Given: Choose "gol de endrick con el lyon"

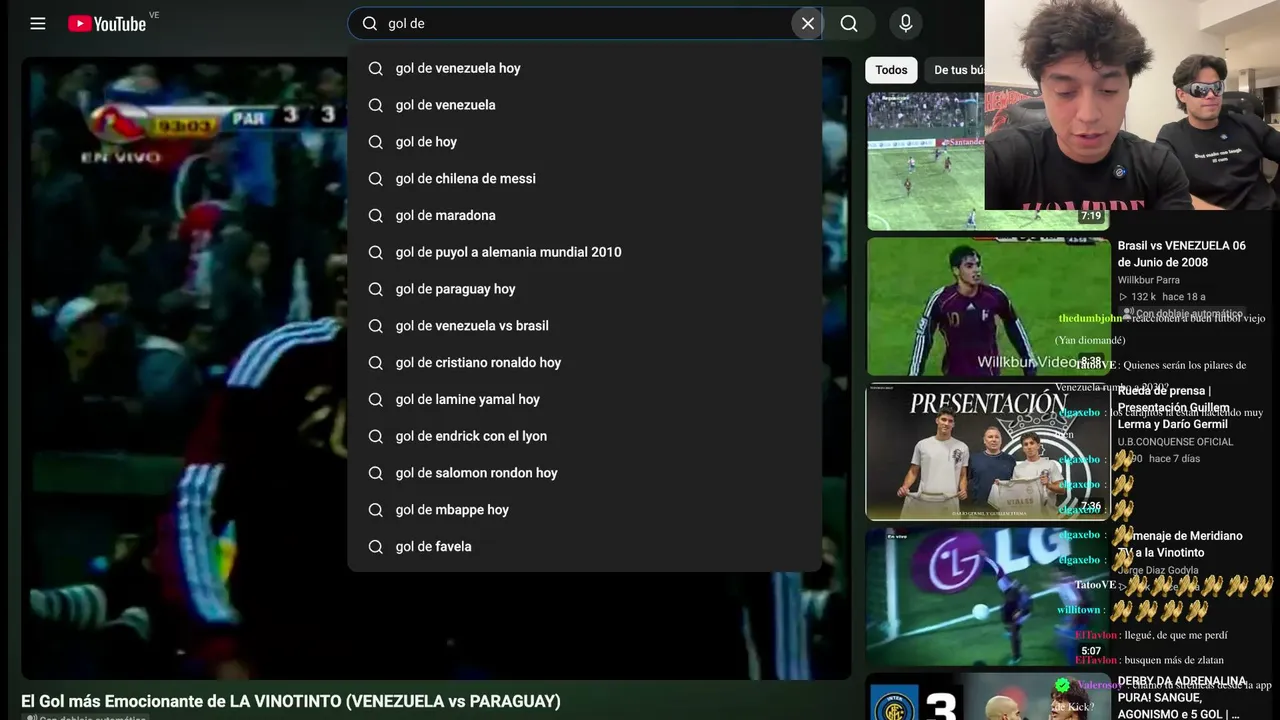Looking at the screenshot, I should 585,437.
